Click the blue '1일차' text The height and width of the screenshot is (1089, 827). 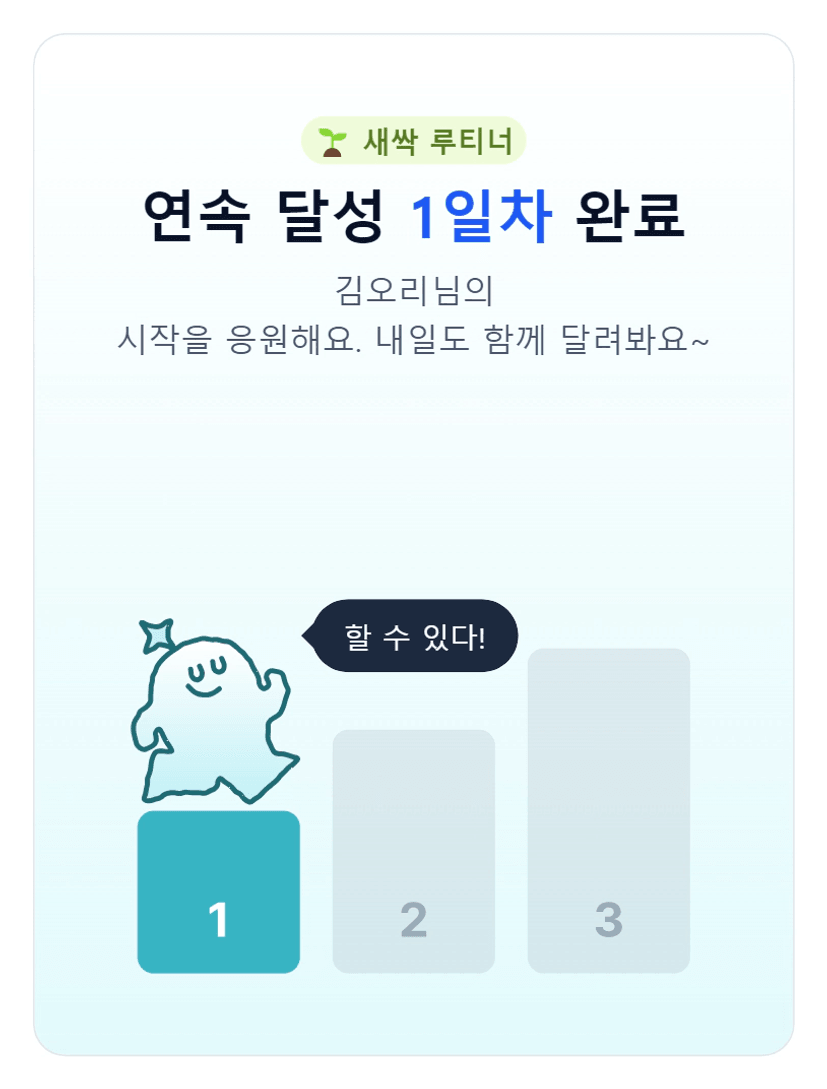pyautogui.click(x=481, y=216)
